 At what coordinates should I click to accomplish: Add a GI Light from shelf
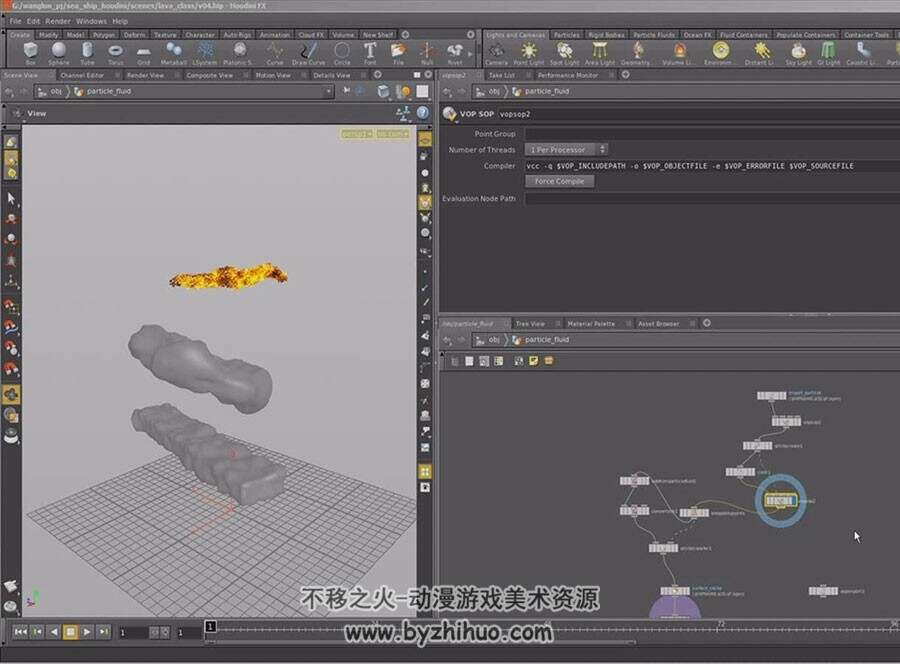pyautogui.click(x=828, y=53)
